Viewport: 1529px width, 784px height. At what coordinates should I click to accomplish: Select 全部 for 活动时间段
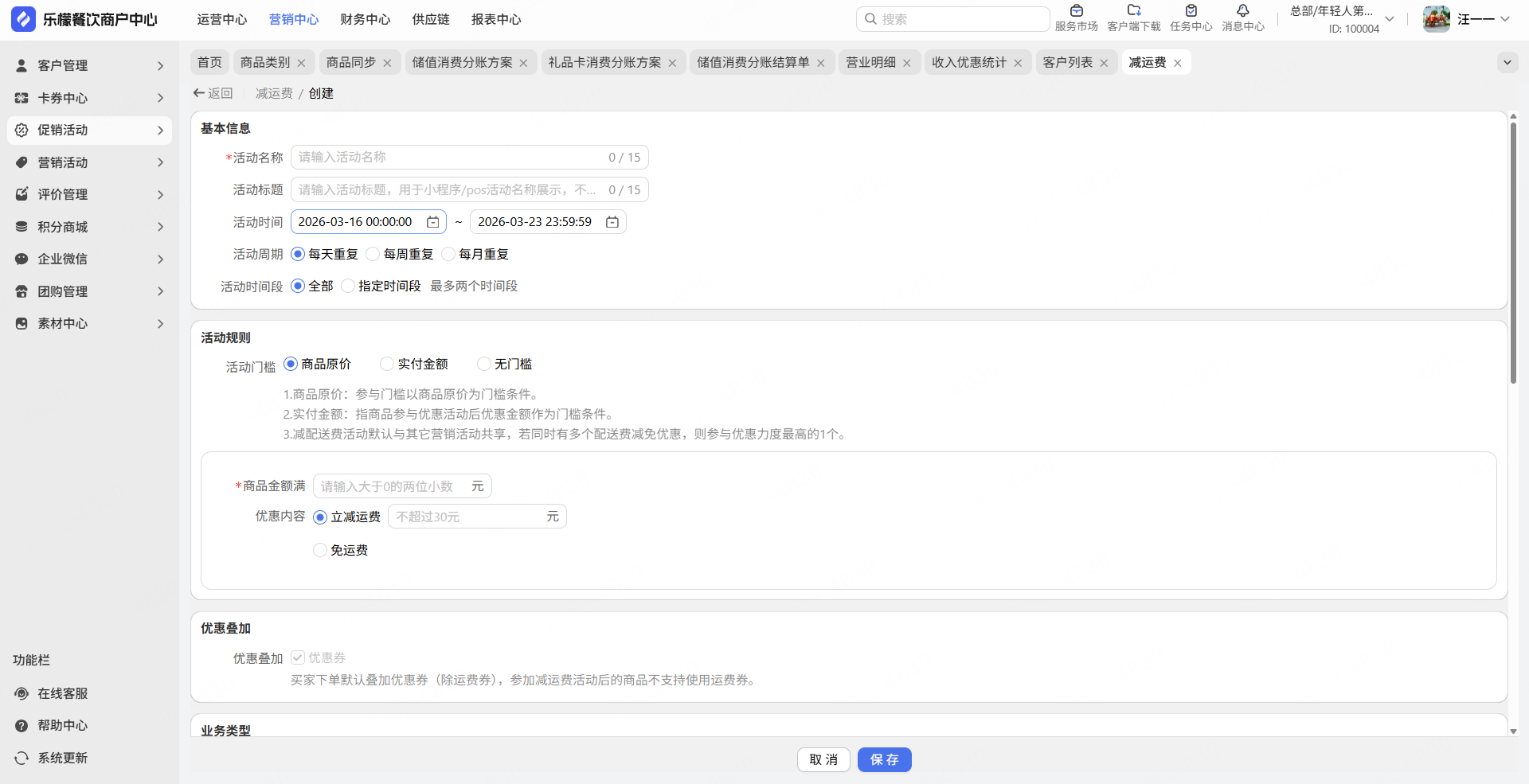[x=298, y=286]
